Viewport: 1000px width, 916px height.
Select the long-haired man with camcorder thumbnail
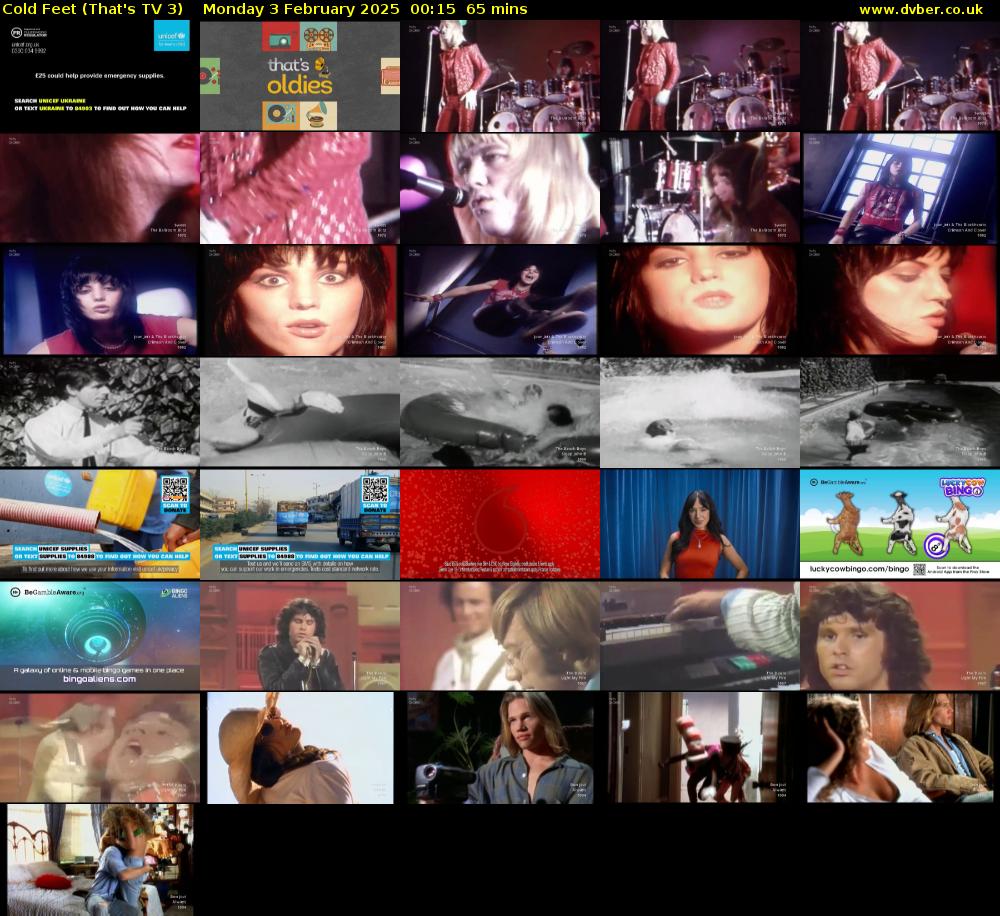pos(499,748)
